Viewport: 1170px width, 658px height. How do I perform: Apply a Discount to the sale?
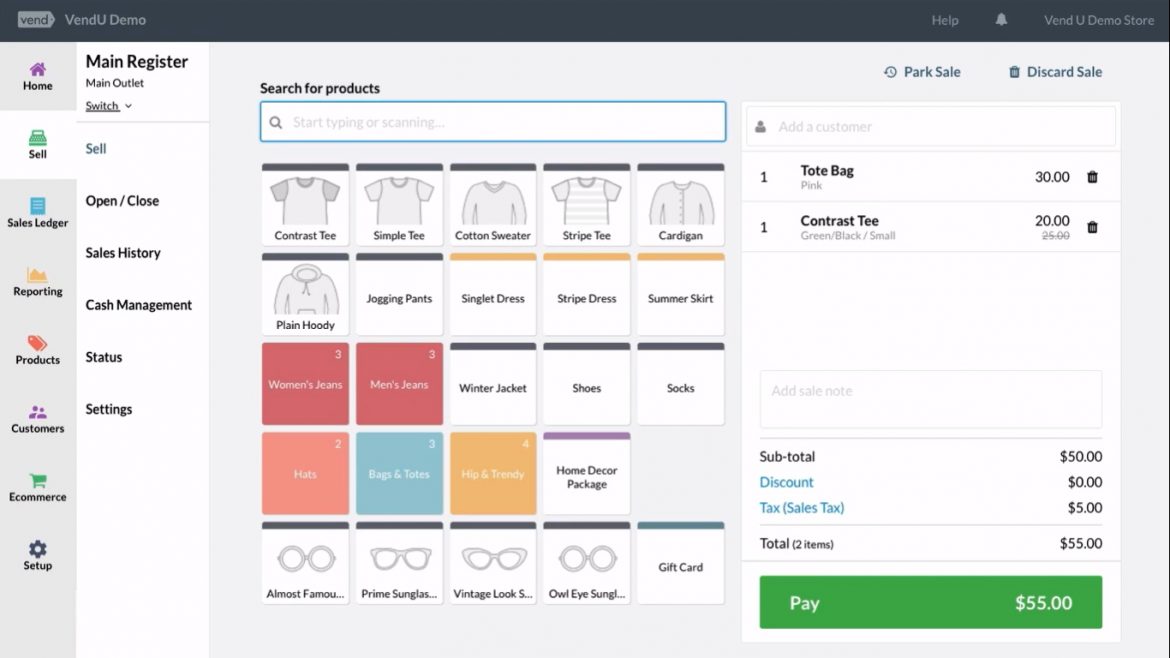(x=787, y=482)
